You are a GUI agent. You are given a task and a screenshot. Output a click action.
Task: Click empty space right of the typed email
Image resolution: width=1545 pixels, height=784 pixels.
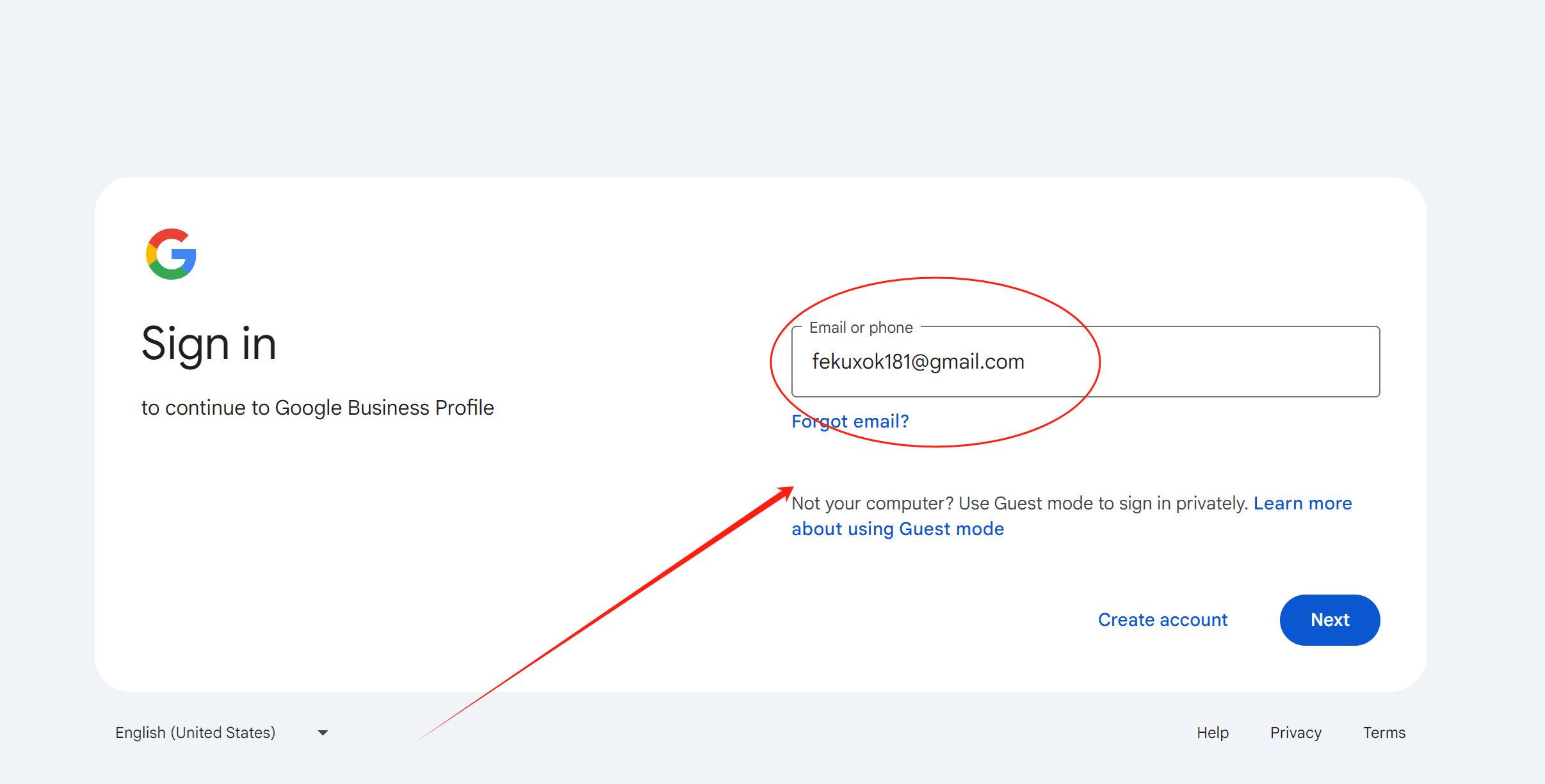[1204, 362]
